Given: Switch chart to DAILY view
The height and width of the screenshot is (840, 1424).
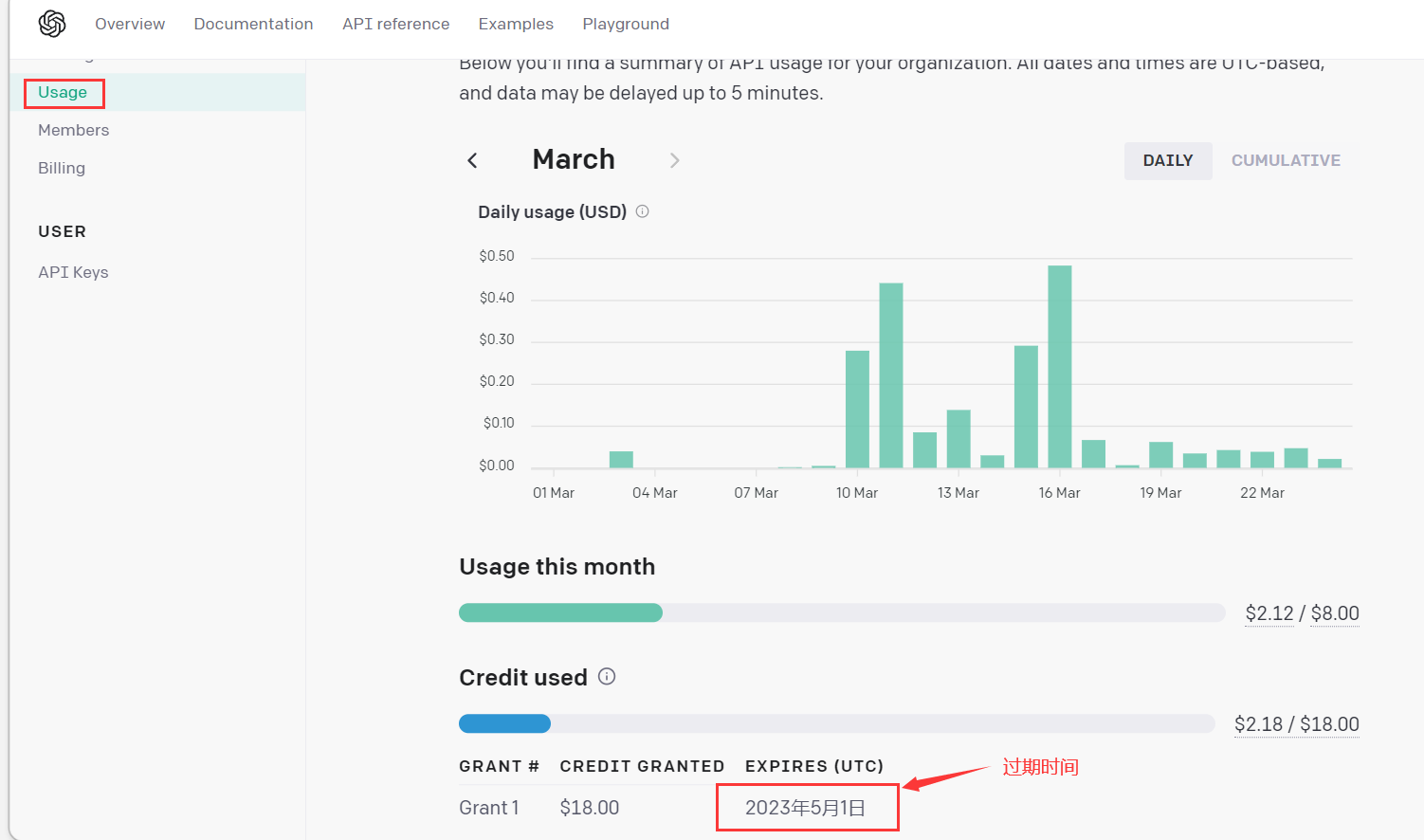Looking at the screenshot, I should tap(1168, 160).
